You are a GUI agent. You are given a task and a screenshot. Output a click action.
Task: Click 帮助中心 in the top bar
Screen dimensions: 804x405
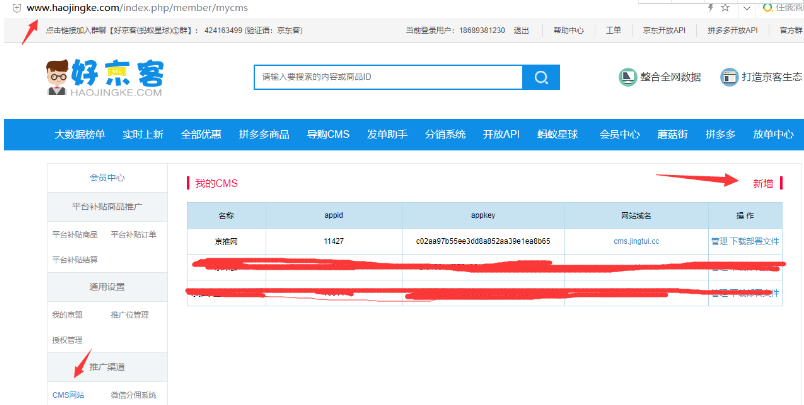pyautogui.click(x=568, y=30)
